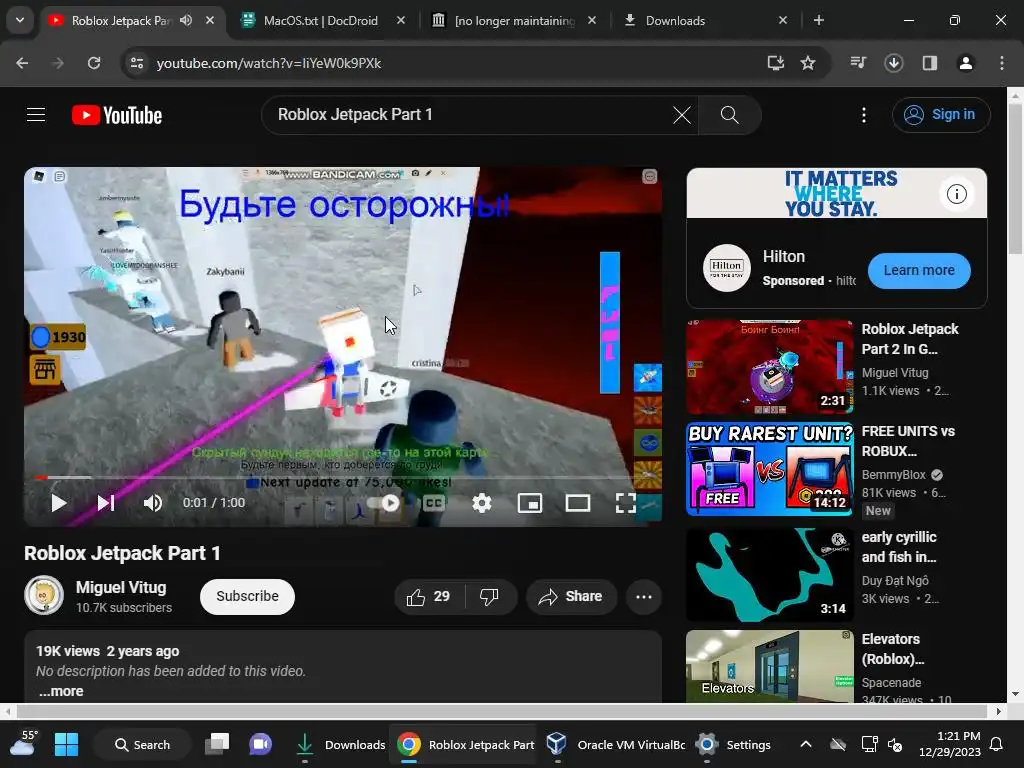1024x768 pixels.
Task: Open the FREE UNITS vs ROBUX video thumbnail
Action: coord(769,469)
